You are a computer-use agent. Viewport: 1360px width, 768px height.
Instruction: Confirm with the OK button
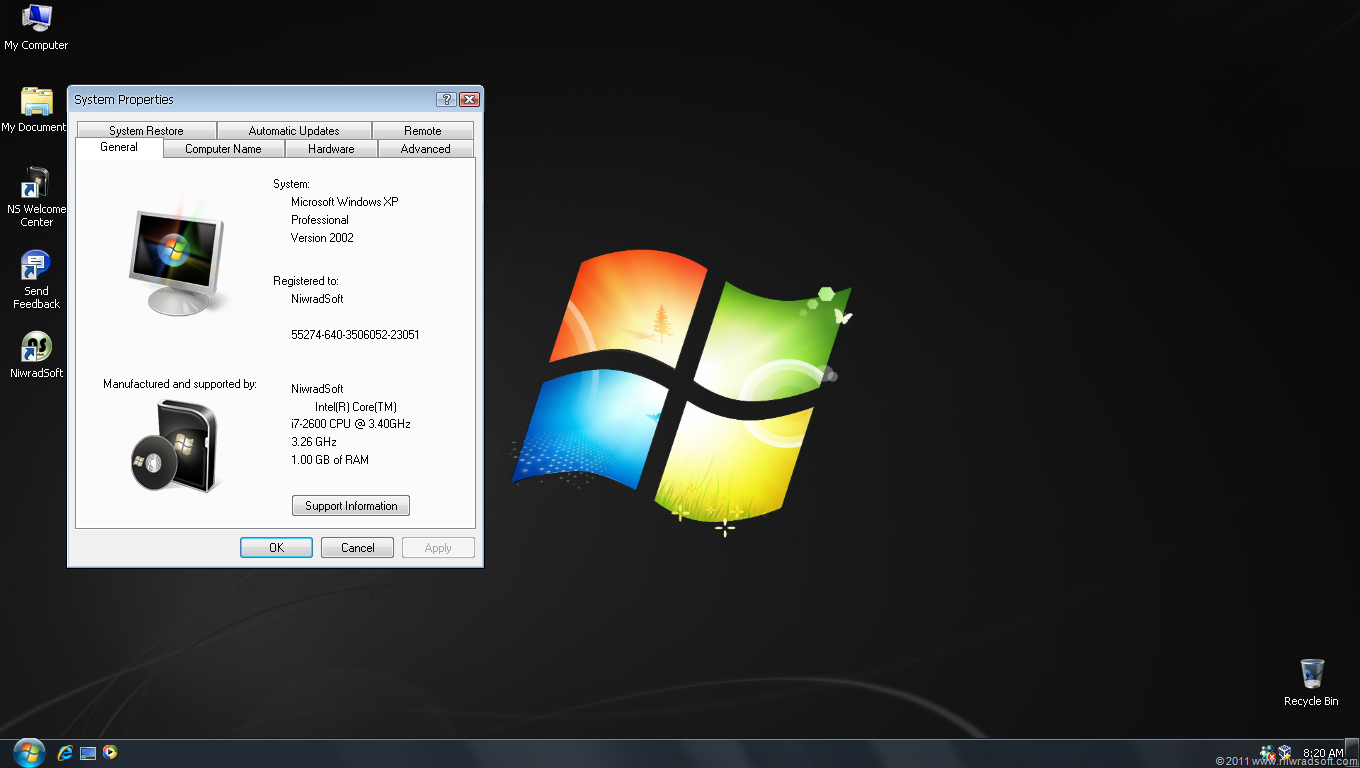pos(277,548)
